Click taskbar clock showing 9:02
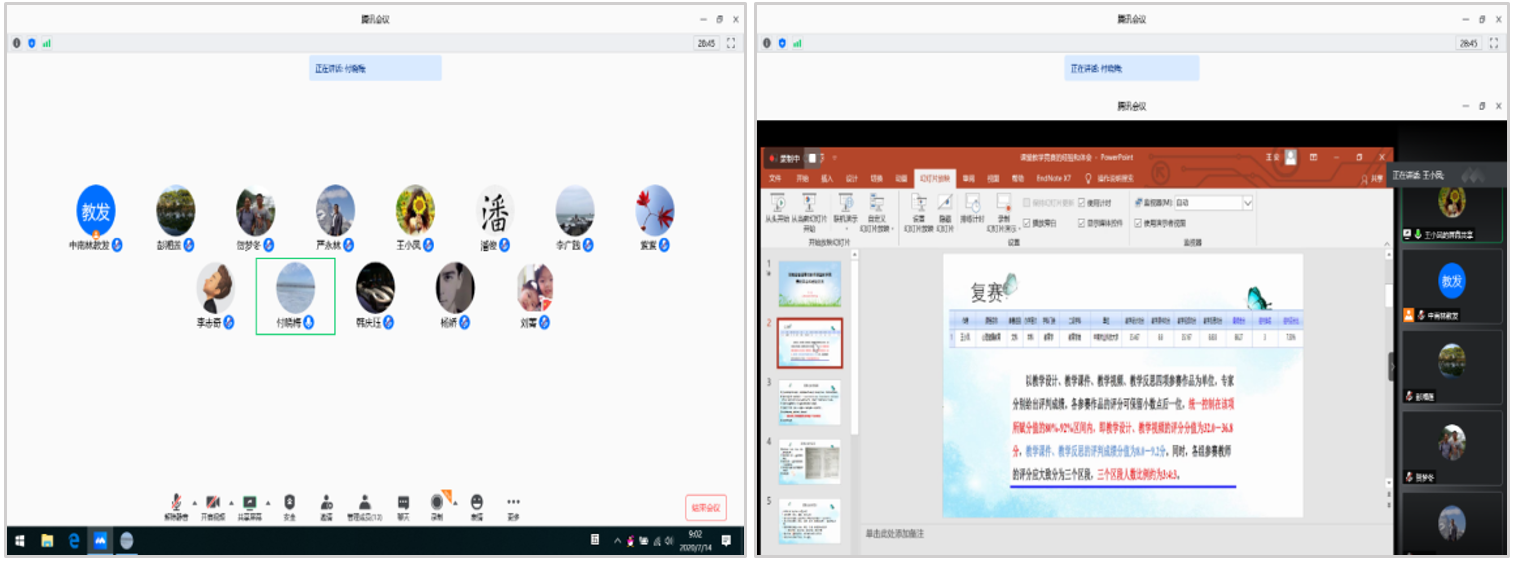 [x=694, y=541]
